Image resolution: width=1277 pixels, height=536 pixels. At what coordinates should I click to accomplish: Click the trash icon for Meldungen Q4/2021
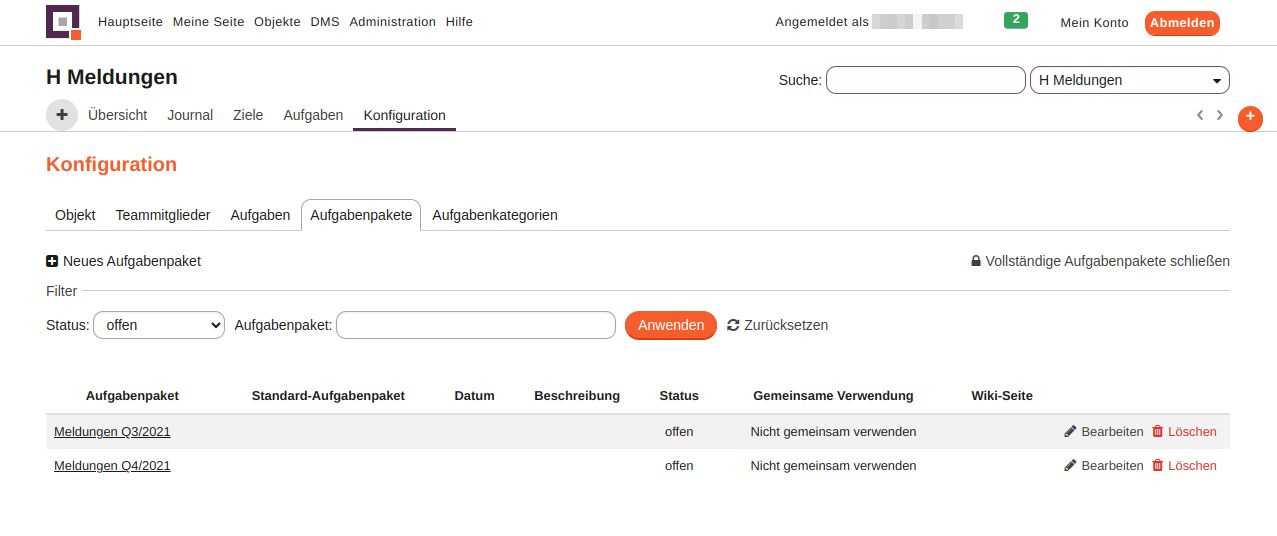coord(1158,465)
